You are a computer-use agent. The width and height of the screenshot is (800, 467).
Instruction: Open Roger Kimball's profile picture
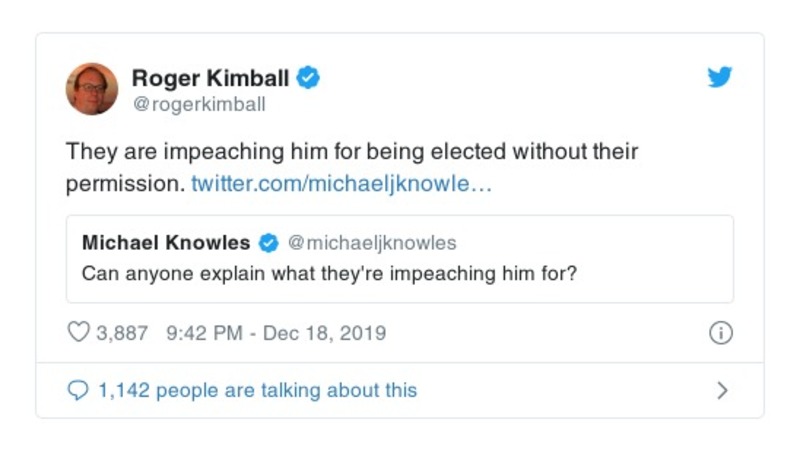tap(92, 88)
